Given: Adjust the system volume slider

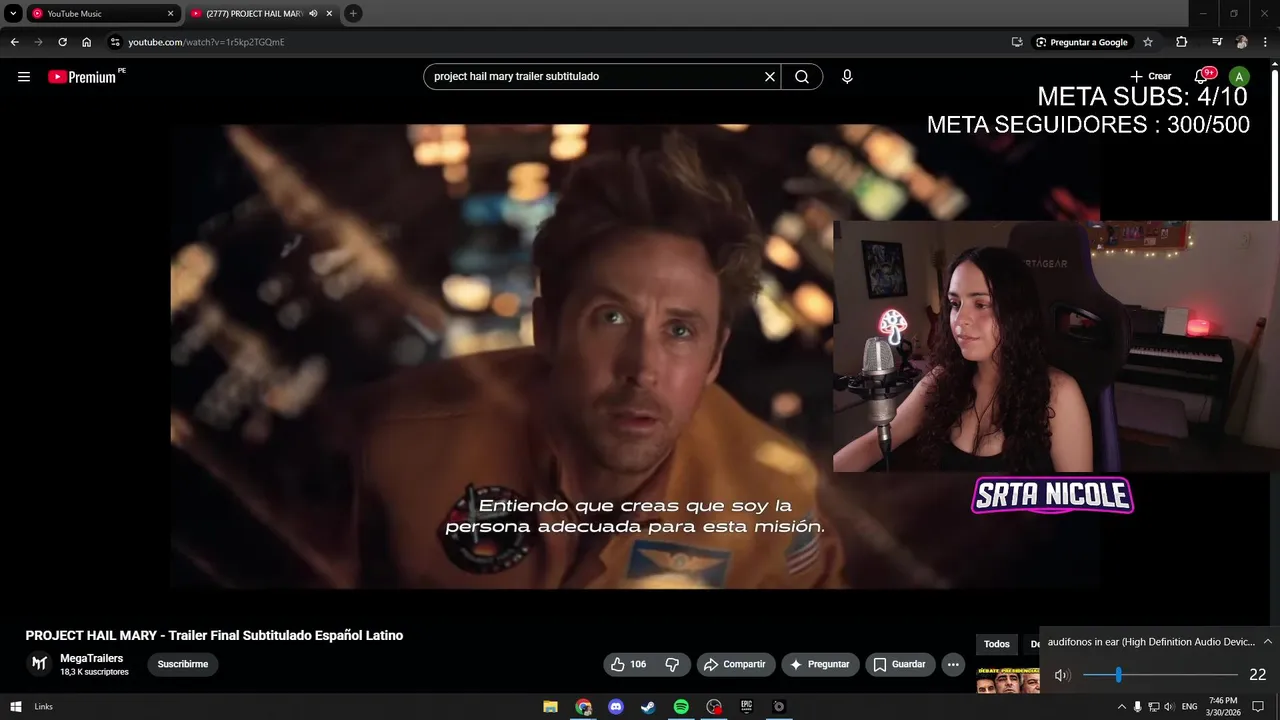Looking at the screenshot, I should pos(1160,675).
